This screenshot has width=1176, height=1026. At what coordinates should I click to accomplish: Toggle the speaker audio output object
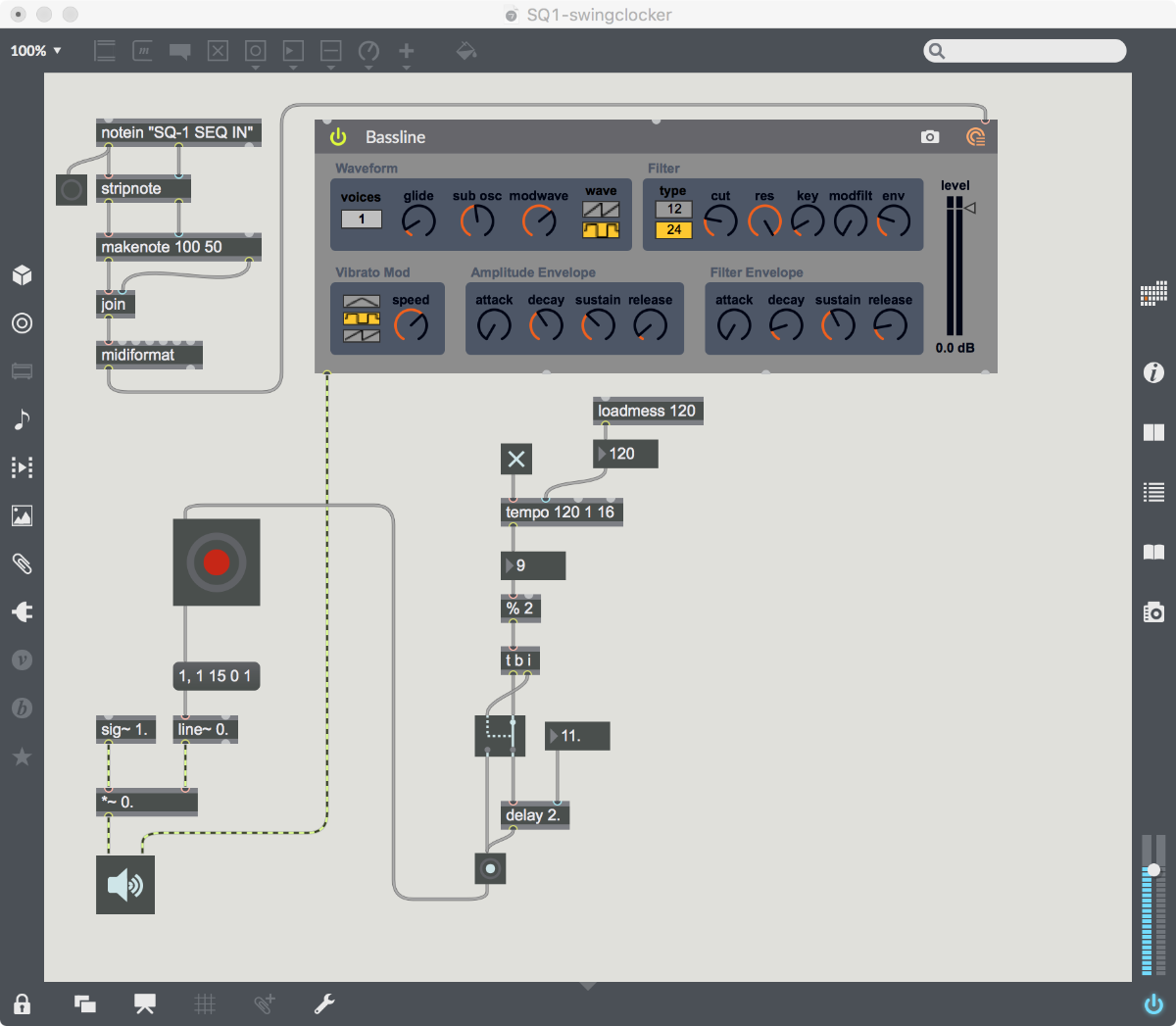(x=125, y=885)
